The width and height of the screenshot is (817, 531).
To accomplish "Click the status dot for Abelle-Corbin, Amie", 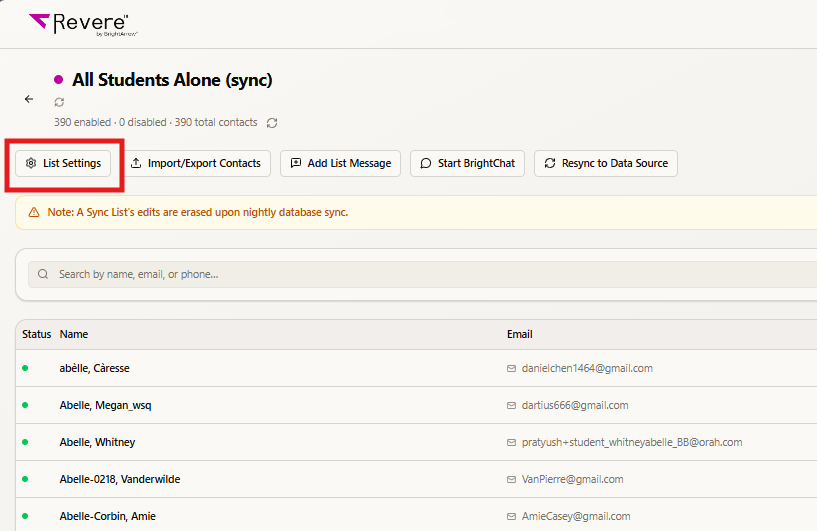I will [x=25, y=516].
